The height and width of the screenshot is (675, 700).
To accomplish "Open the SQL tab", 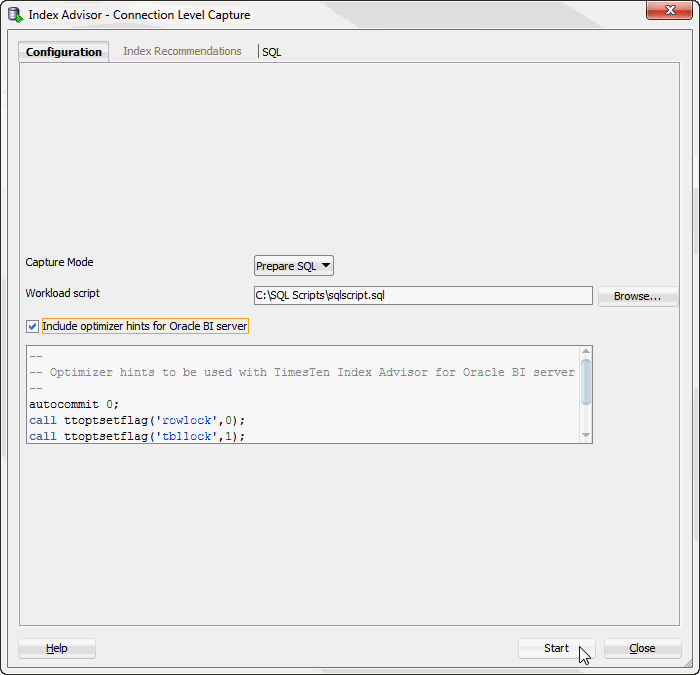I will pyautogui.click(x=271, y=52).
